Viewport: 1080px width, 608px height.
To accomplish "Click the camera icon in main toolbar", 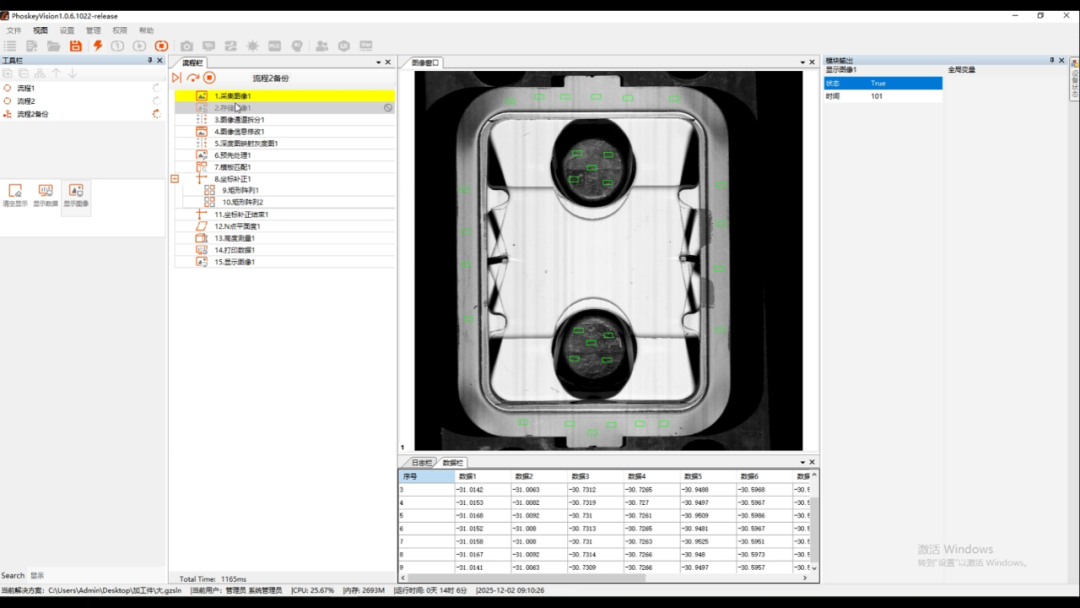I will (x=186, y=46).
